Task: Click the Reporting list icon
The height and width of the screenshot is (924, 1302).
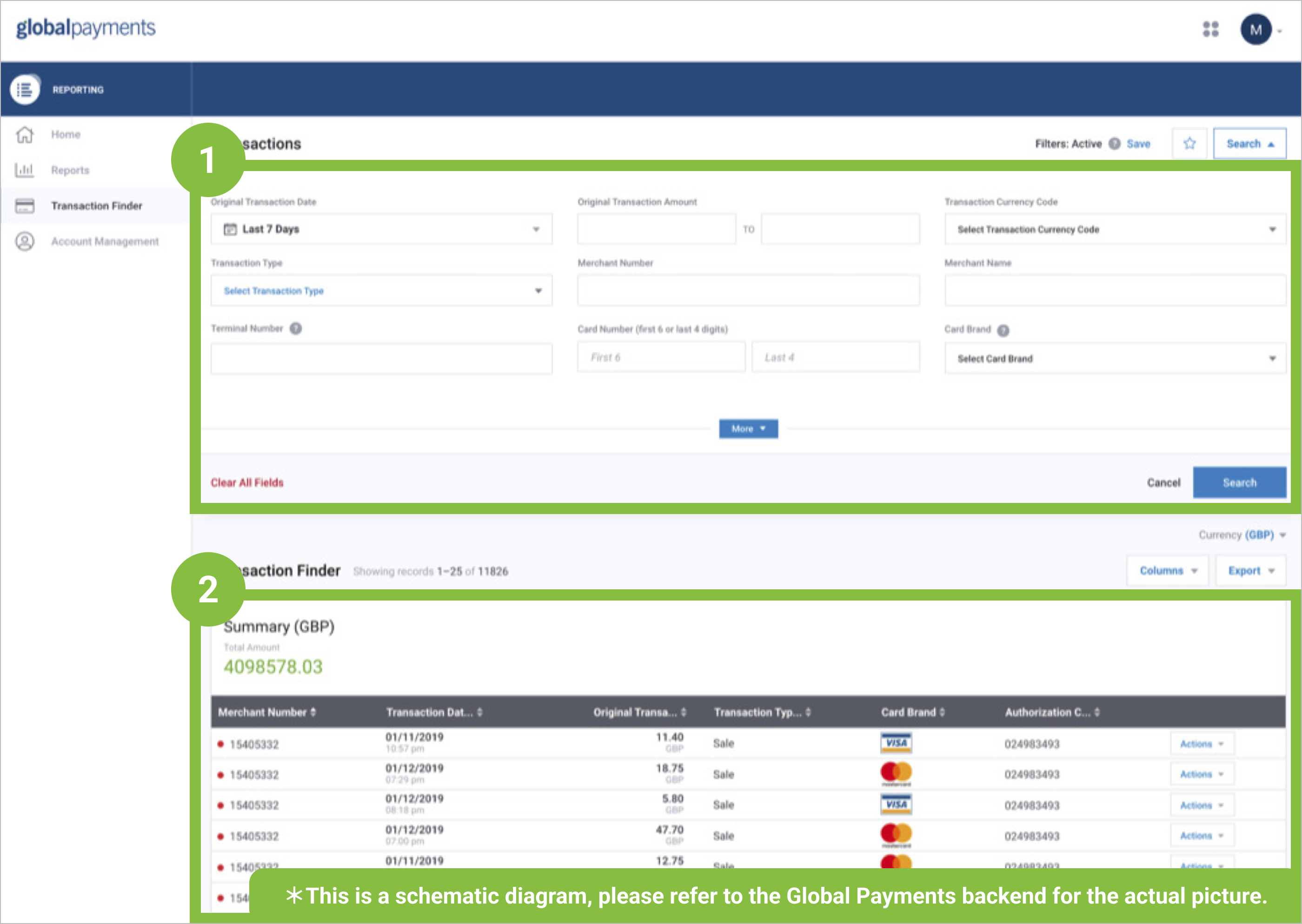Action: 25,89
